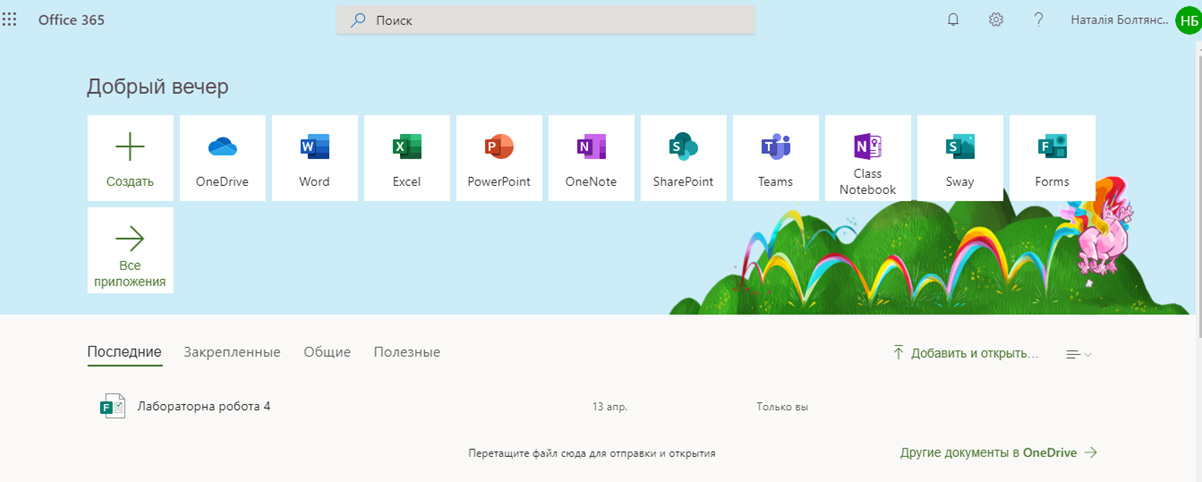Viewport: 1202px width, 482px height.
Task: Open the settings gear icon
Action: 996,20
